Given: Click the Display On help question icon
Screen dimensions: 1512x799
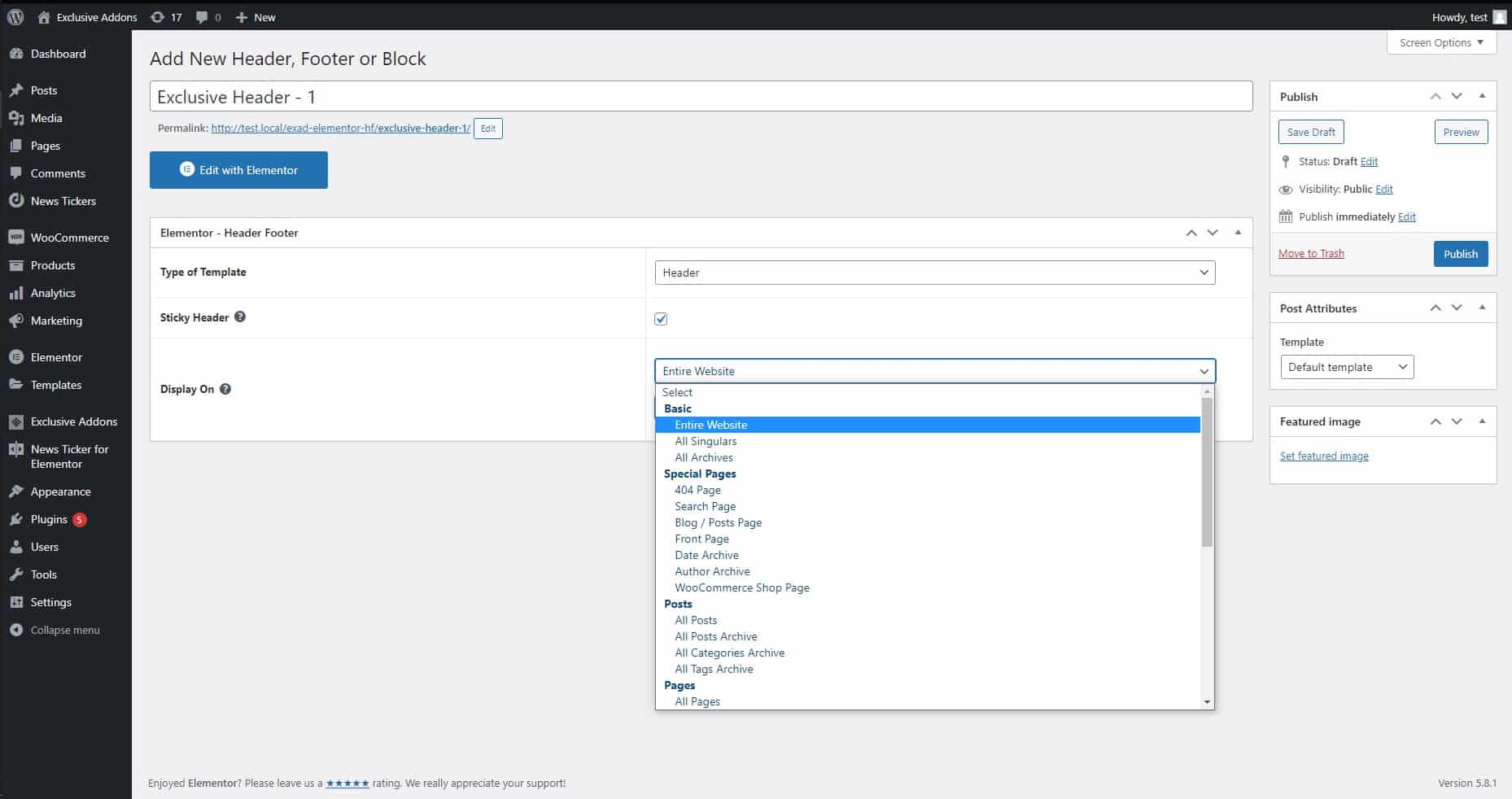Looking at the screenshot, I should coord(225,389).
